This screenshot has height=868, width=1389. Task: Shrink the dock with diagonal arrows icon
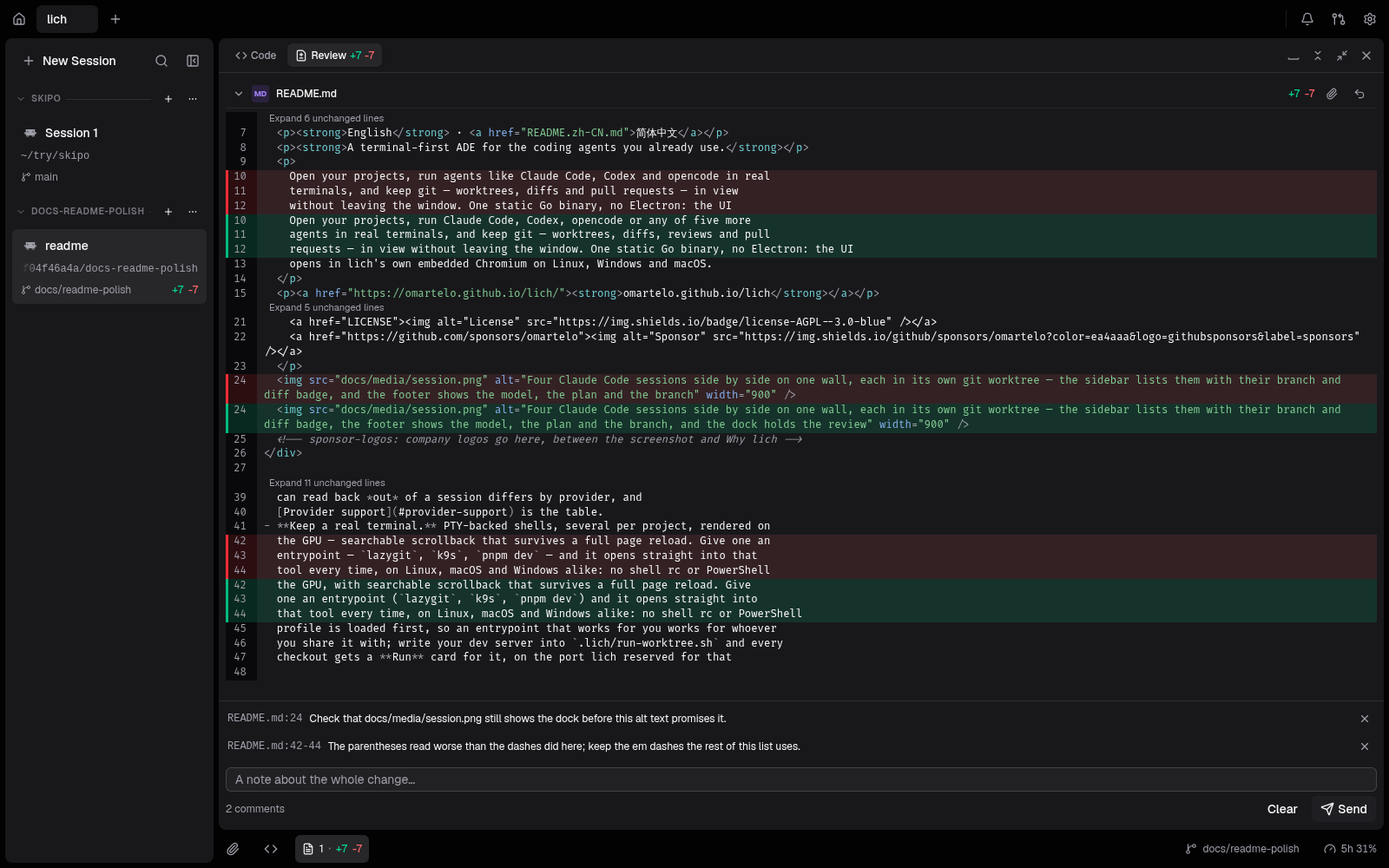[x=1342, y=56]
